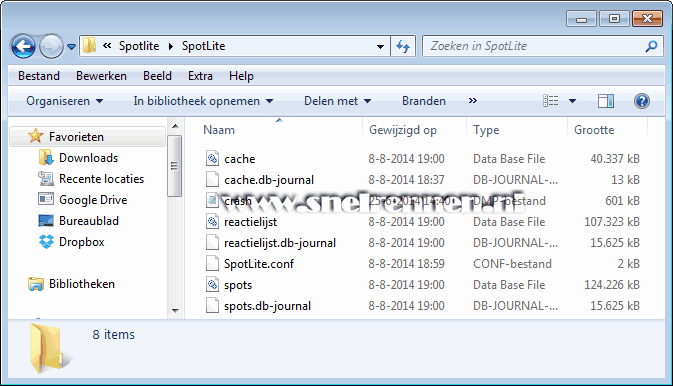Click the reactielijst file database icon

pyautogui.click(x=212, y=222)
